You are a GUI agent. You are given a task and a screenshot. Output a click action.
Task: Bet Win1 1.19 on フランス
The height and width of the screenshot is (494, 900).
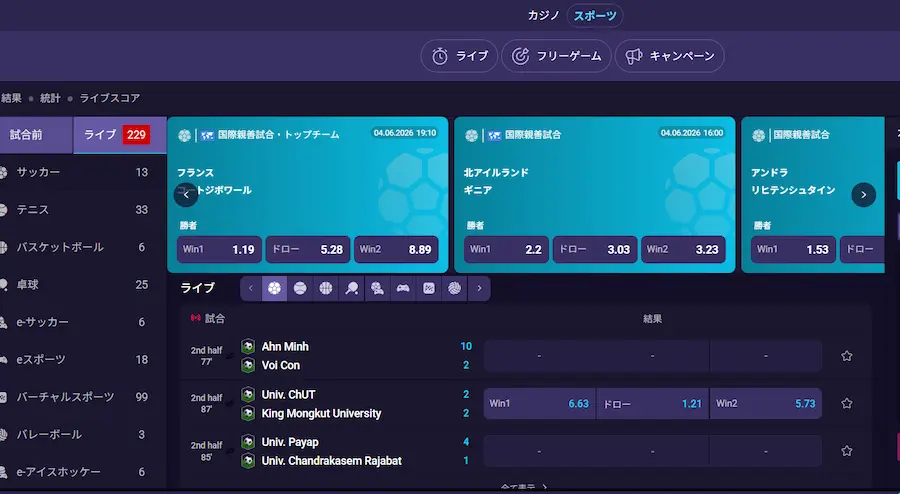(219, 250)
